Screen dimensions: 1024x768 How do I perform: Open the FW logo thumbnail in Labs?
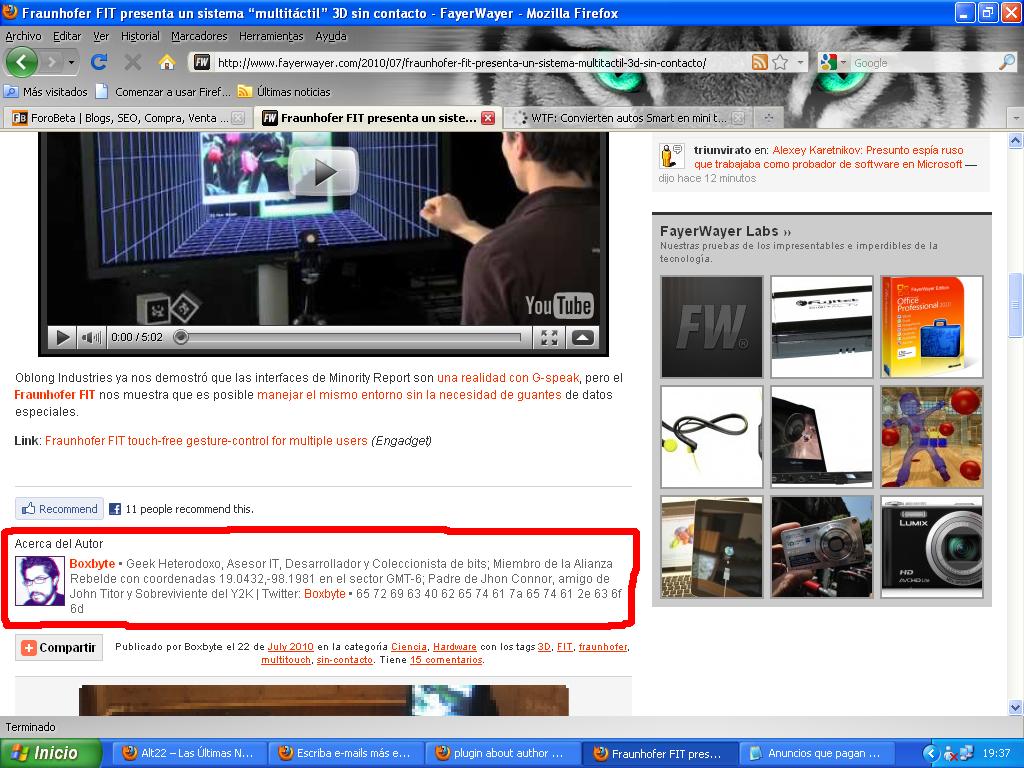coord(712,327)
